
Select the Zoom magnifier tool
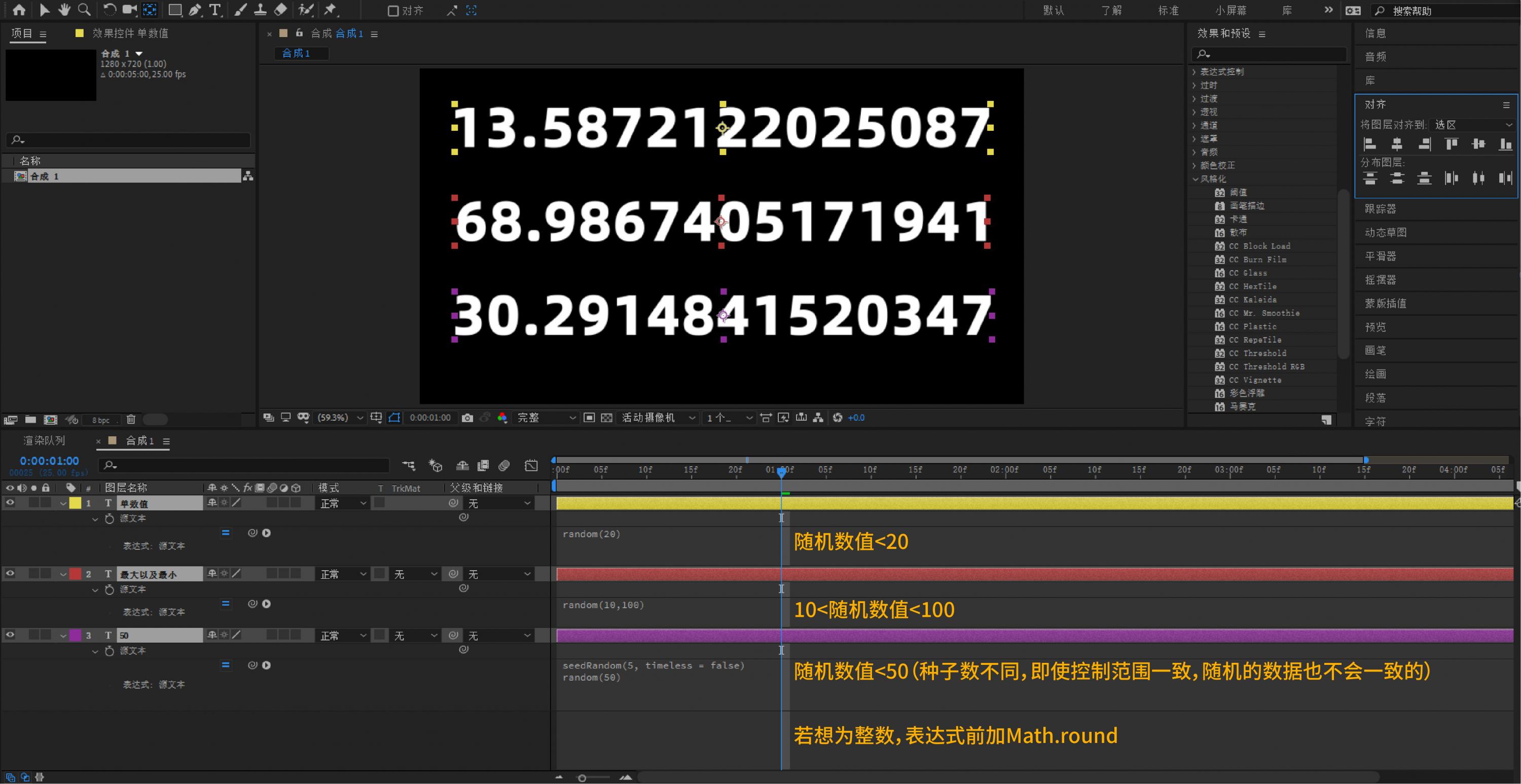point(85,10)
